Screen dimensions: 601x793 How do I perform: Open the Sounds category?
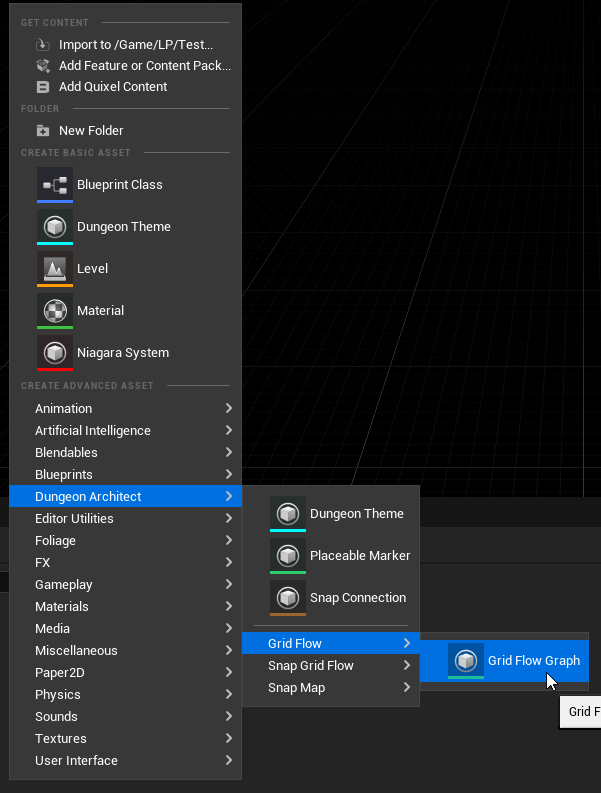(125, 716)
